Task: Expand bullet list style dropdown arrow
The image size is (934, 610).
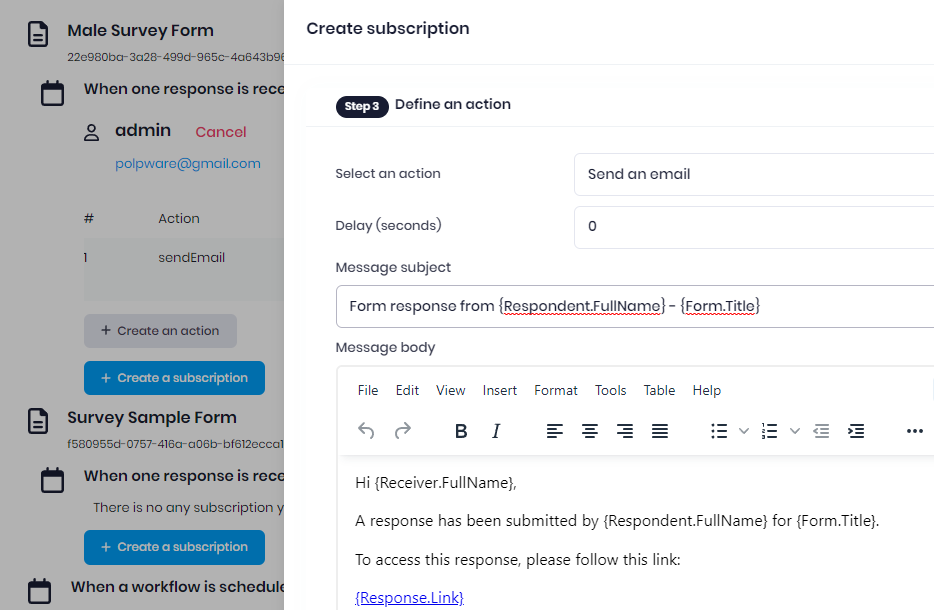Action: 744,431
